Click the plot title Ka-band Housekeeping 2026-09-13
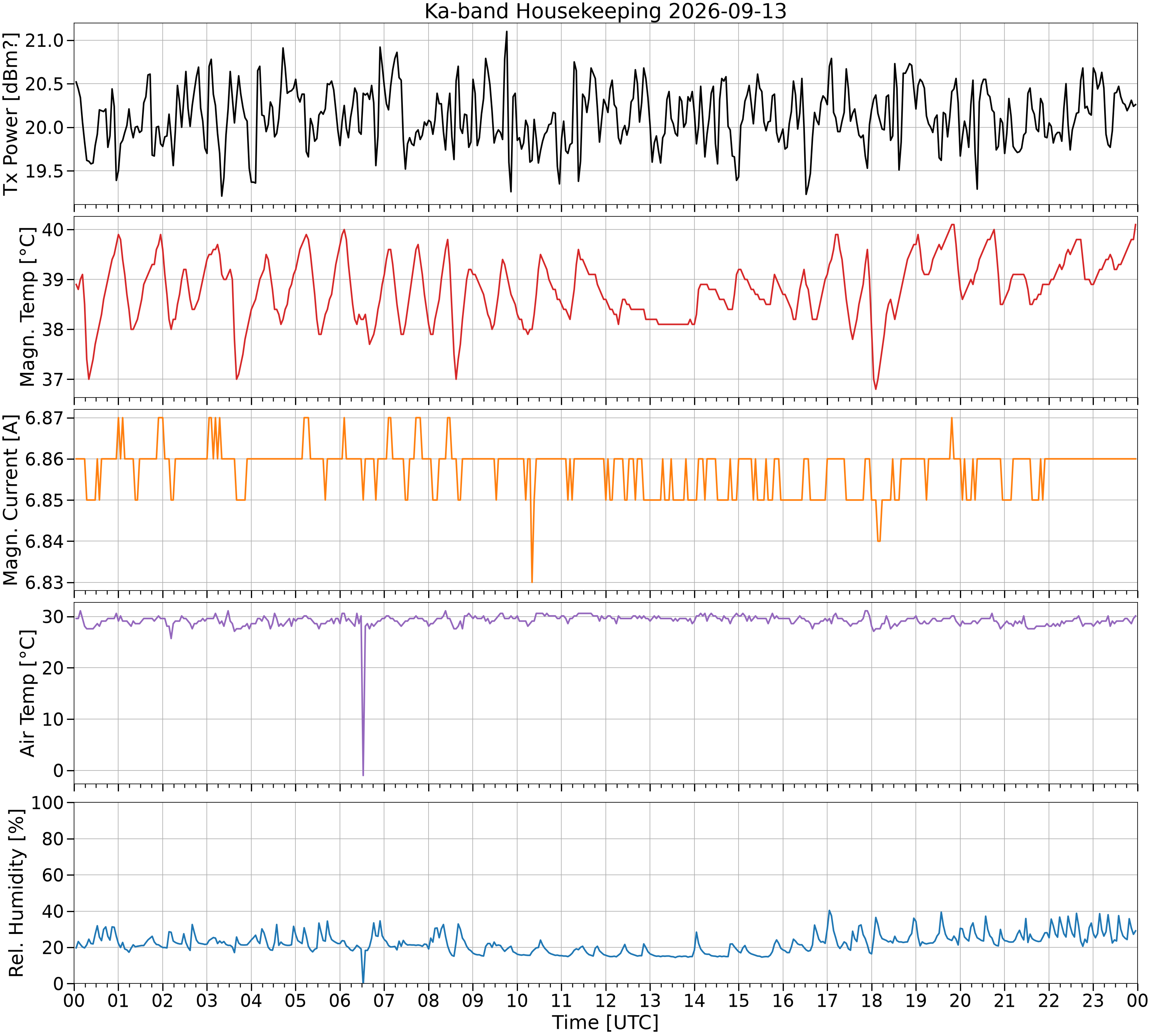This screenshot has height=1036, width=1151. 605,11
